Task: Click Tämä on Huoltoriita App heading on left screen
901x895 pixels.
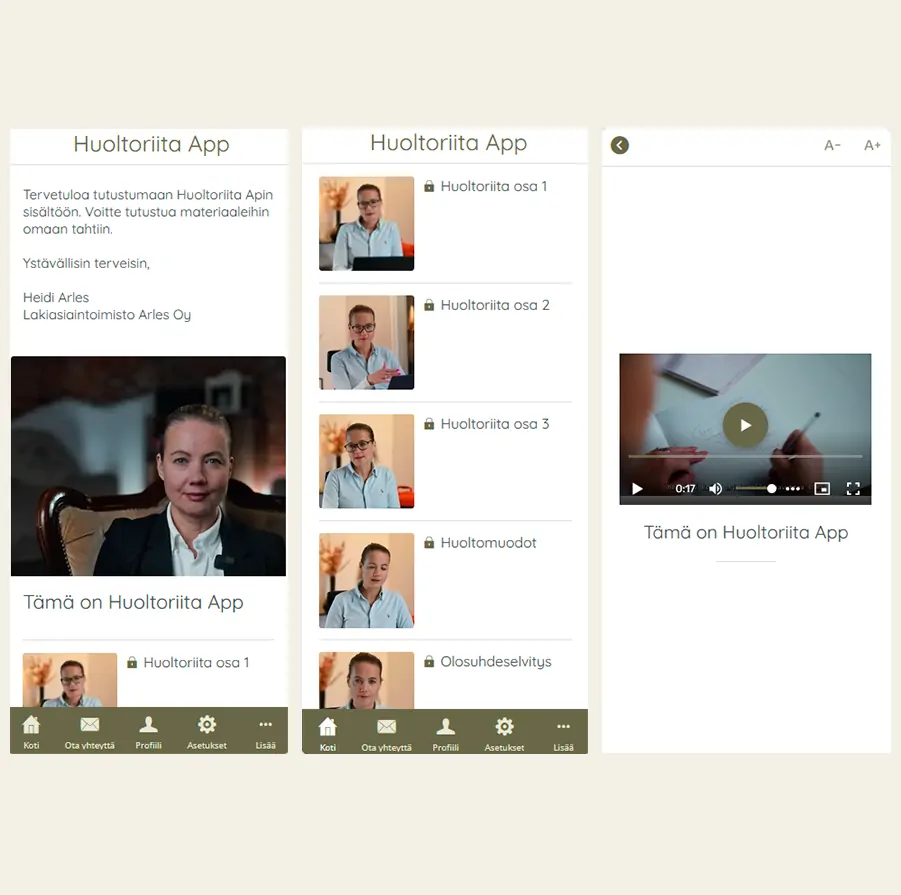Action: [133, 602]
